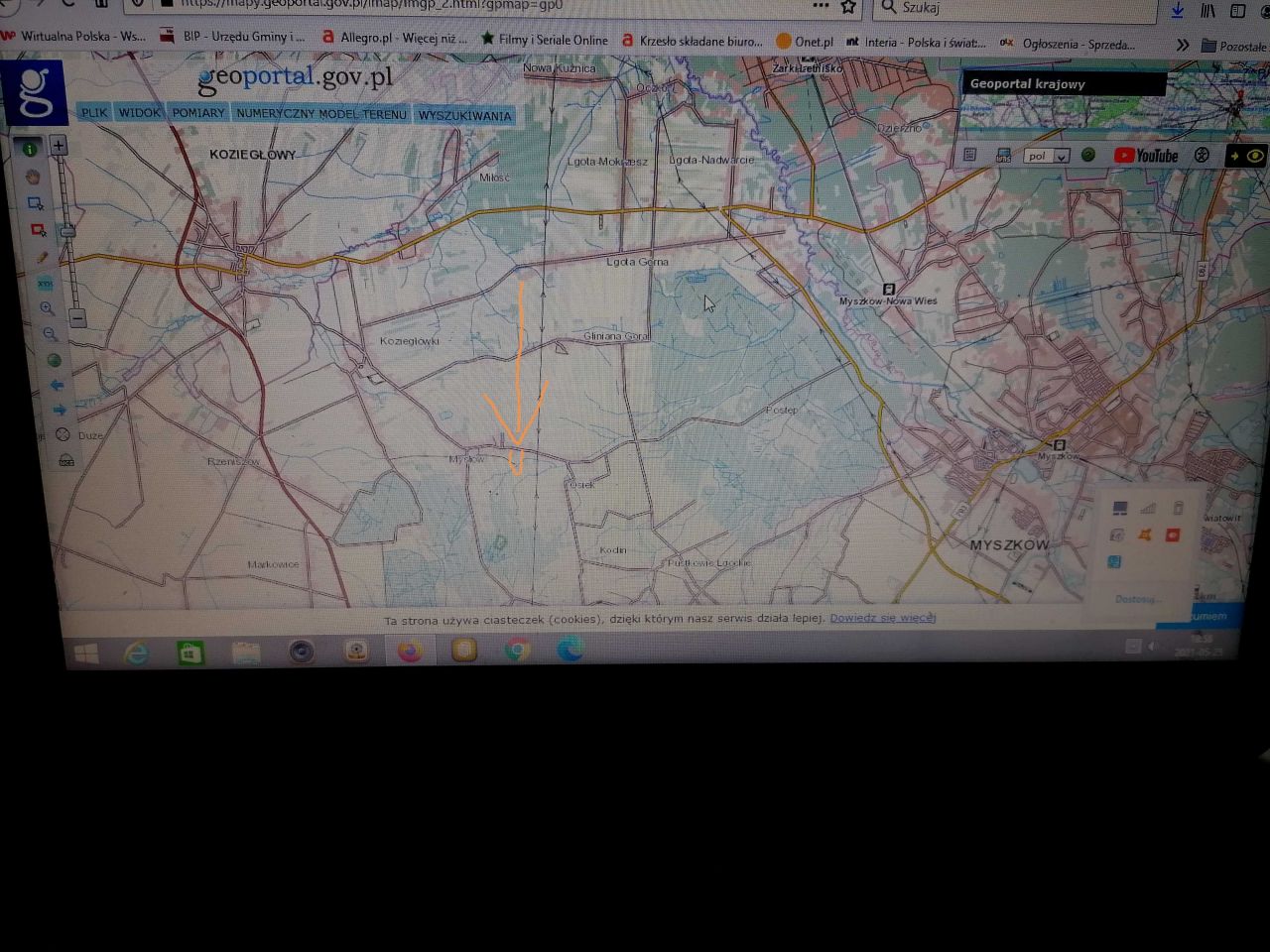Open 'Allegro.pl' bookmark

(395, 38)
